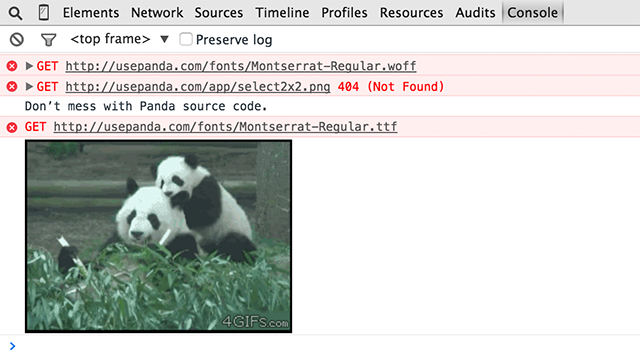The width and height of the screenshot is (640, 364).
Task: Switch to the Elements tab
Action: pyautogui.click(x=91, y=13)
